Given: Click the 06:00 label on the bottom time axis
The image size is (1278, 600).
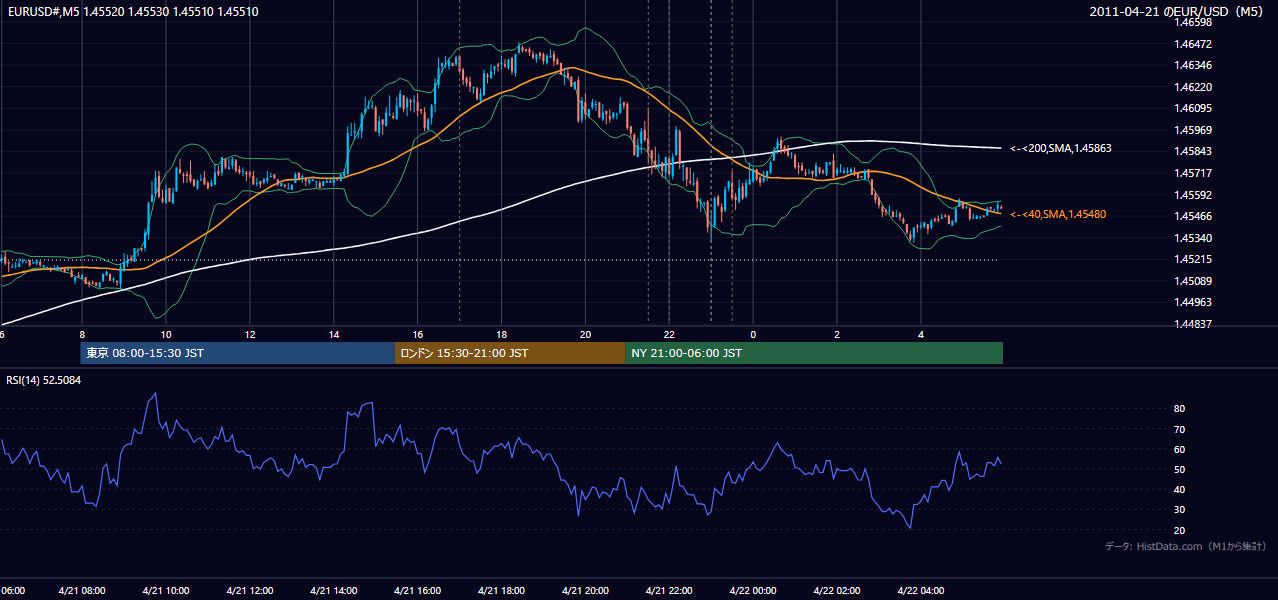Looking at the screenshot, I should tap(12, 590).
